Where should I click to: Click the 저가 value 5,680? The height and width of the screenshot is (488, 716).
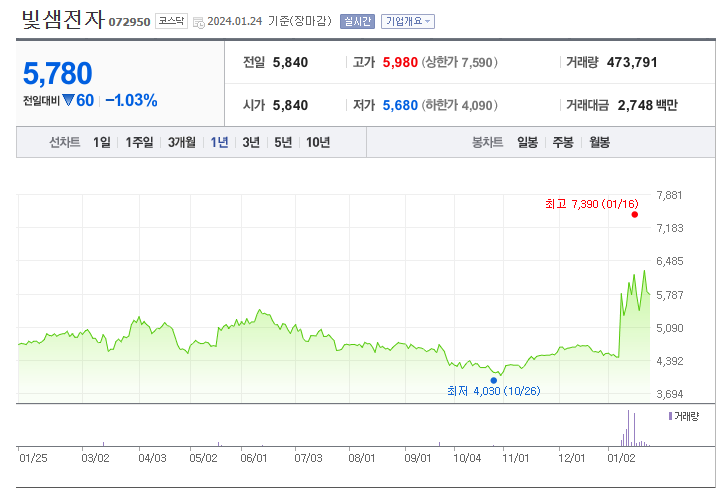pos(400,105)
